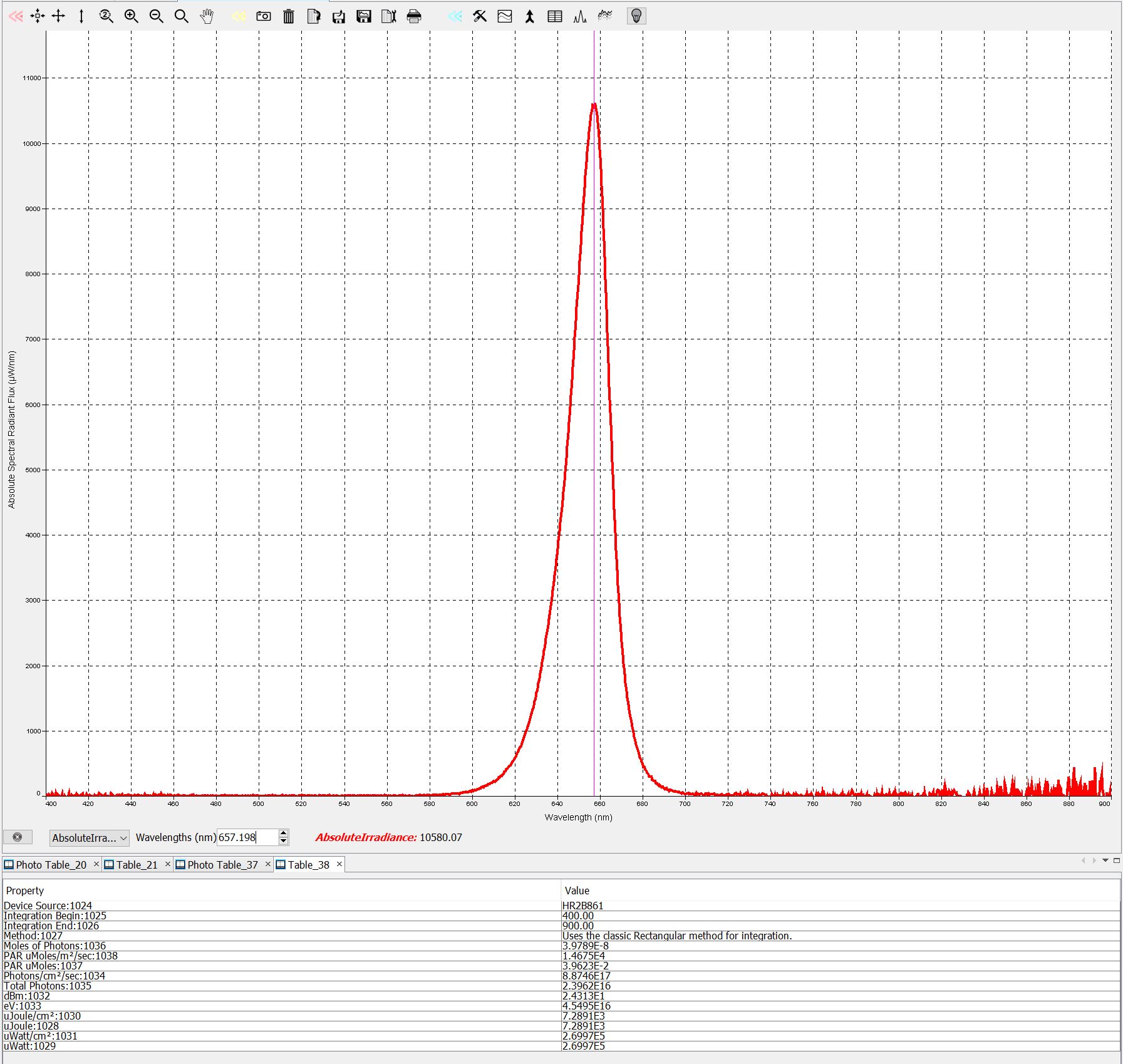Print the graph using printer icon
The height and width of the screenshot is (1064, 1123).
pyautogui.click(x=414, y=16)
